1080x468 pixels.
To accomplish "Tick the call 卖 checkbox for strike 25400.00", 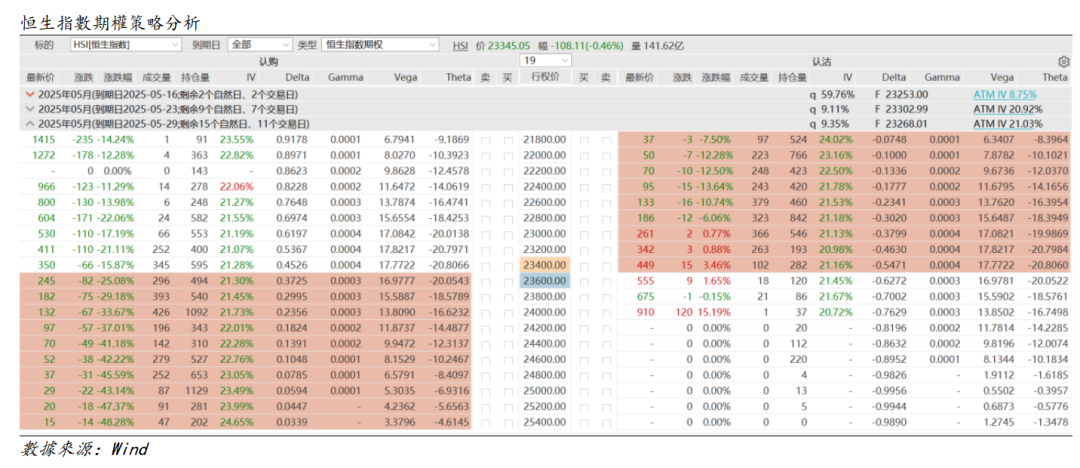I will (485, 422).
